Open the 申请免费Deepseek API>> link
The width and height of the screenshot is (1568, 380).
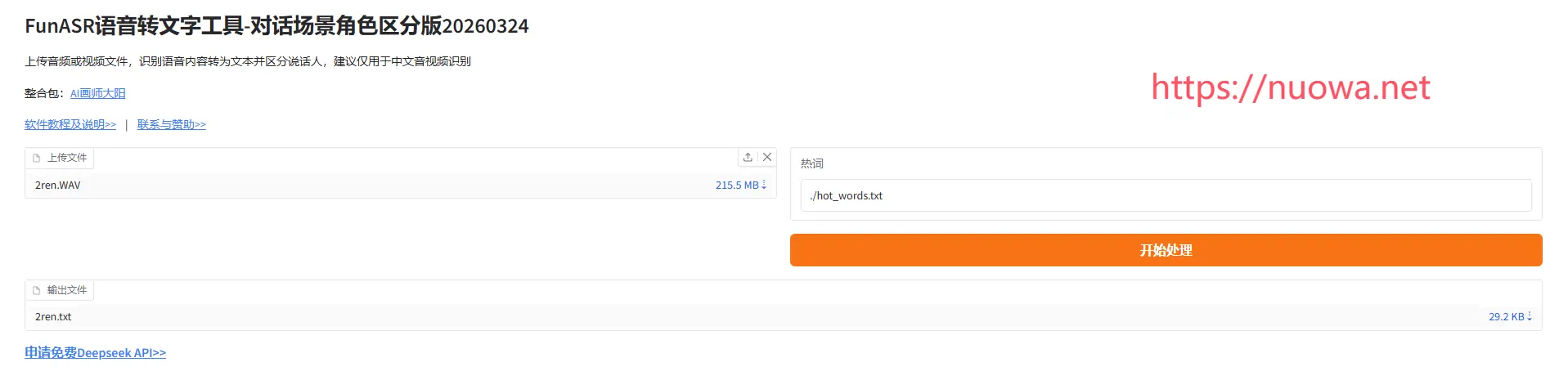tap(95, 353)
